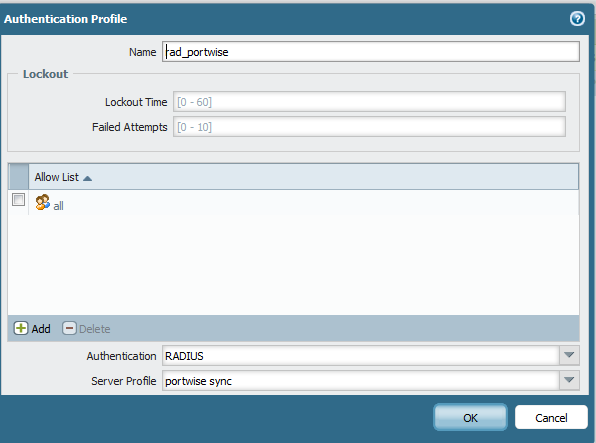
Task: Click the Failed Attempts field
Action: click(369, 127)
